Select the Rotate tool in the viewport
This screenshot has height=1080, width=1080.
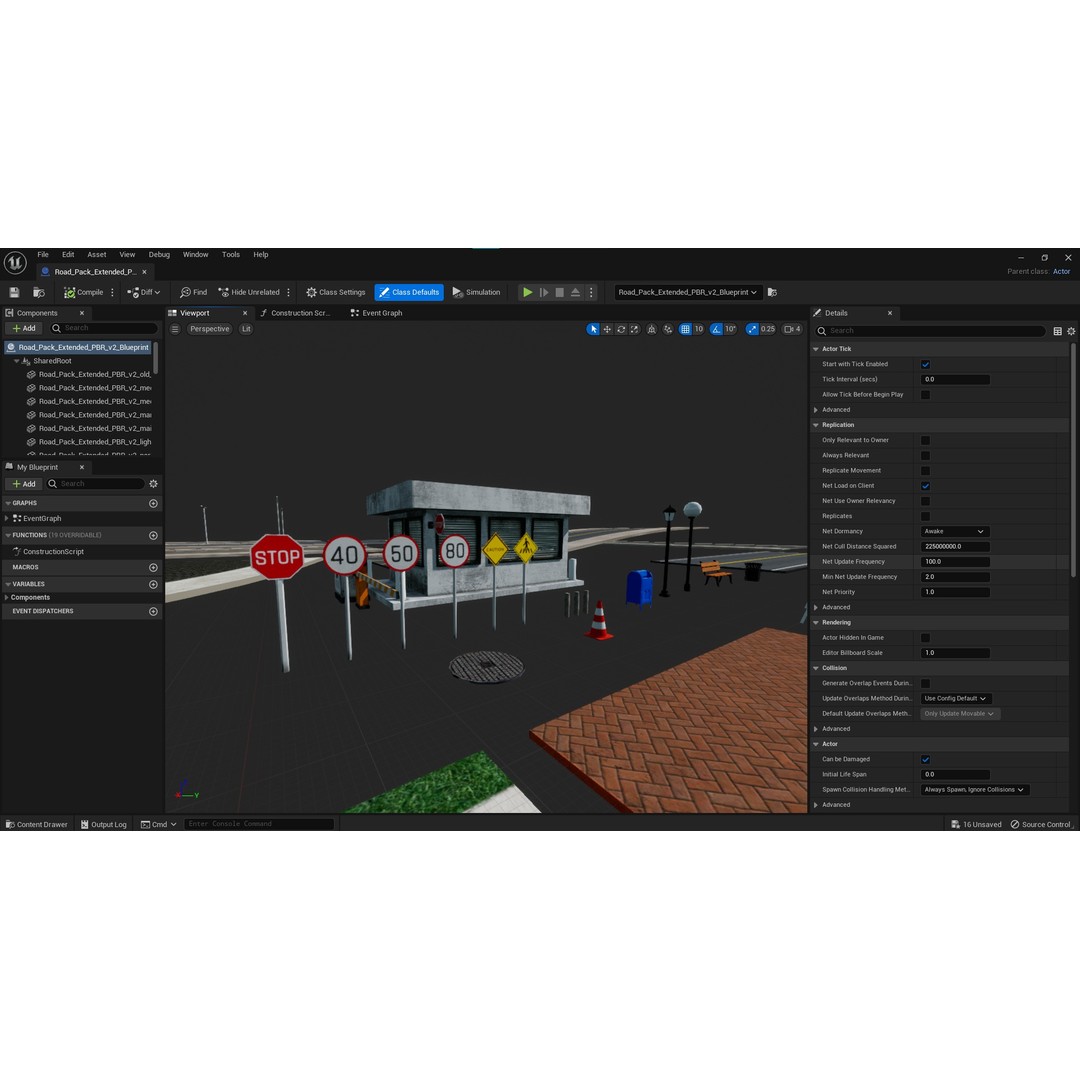(620, 329)
